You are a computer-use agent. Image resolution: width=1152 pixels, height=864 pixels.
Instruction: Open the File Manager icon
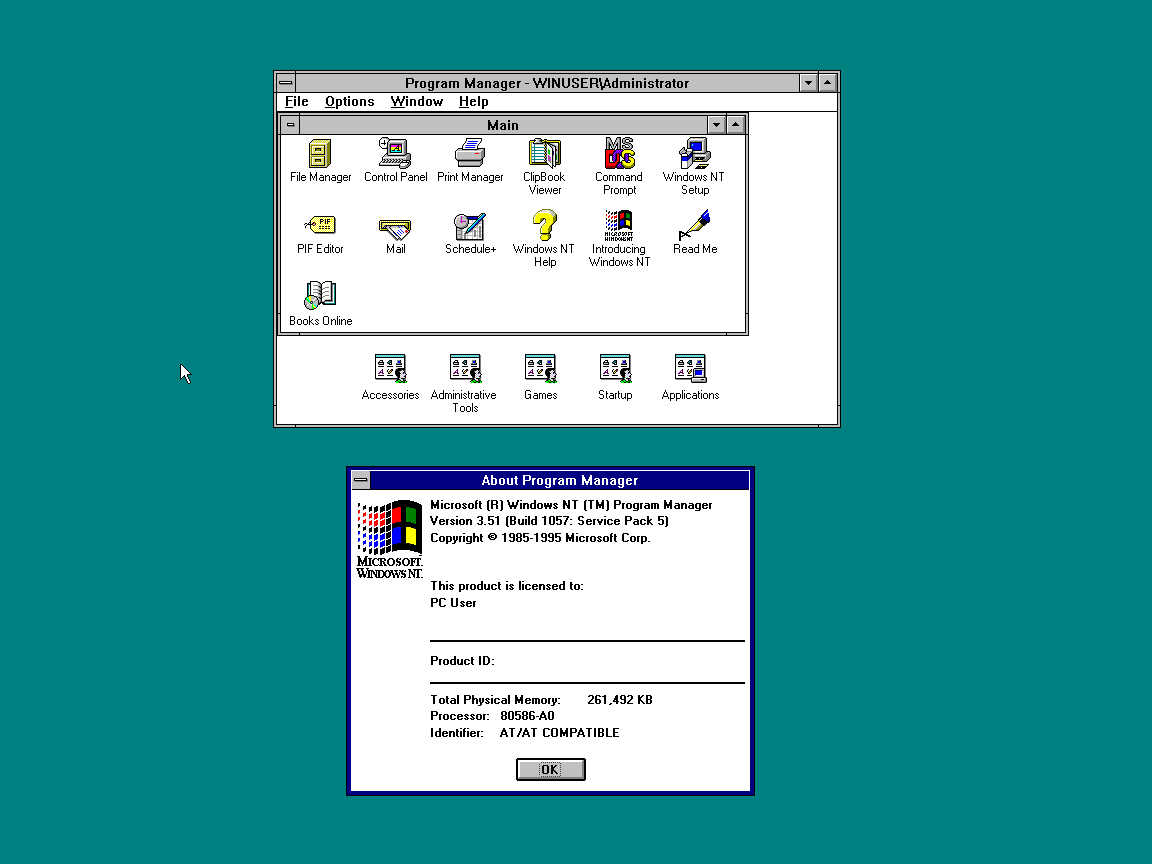tap(319, 155)
